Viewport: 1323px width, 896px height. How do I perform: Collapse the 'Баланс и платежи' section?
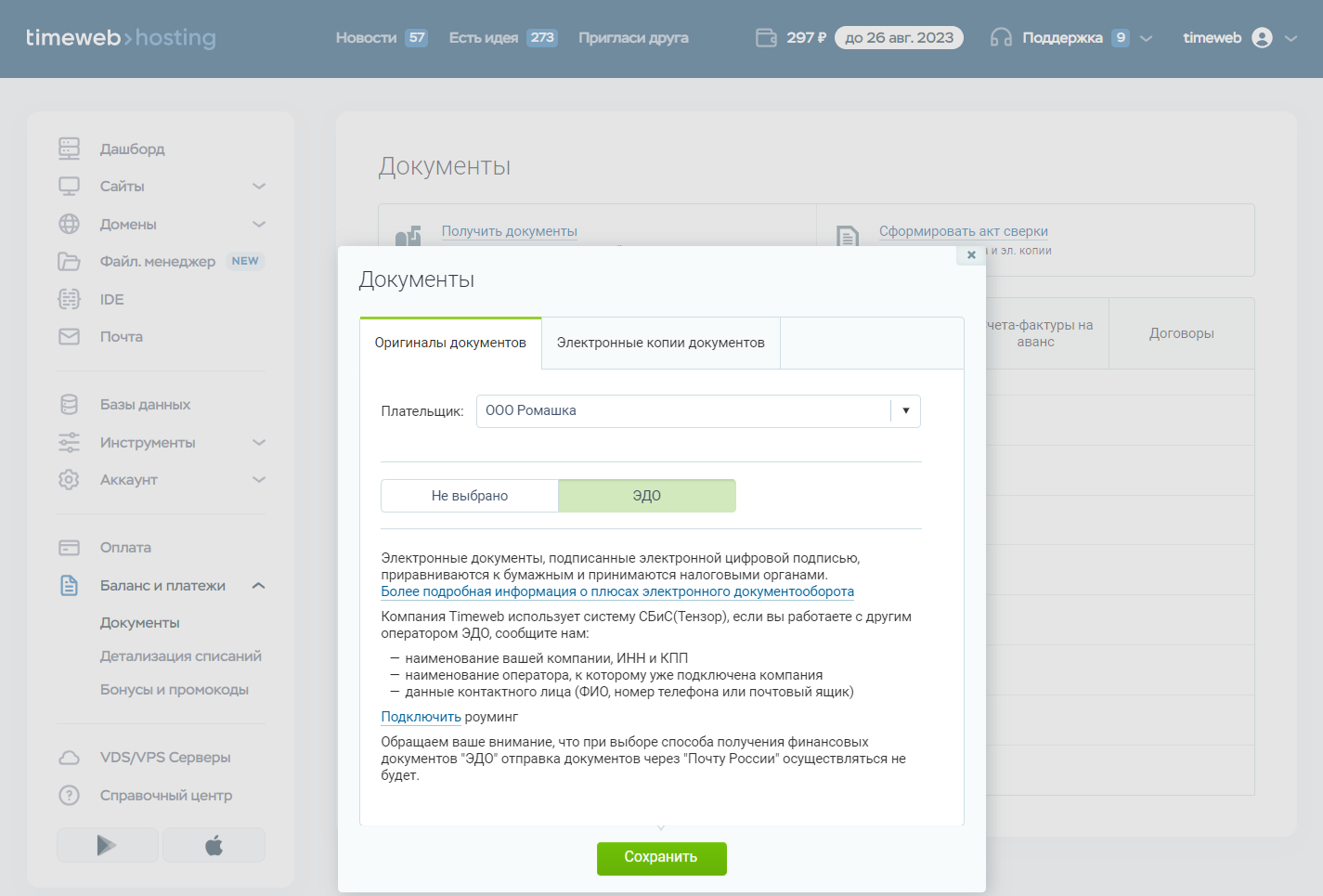[259, 586]
